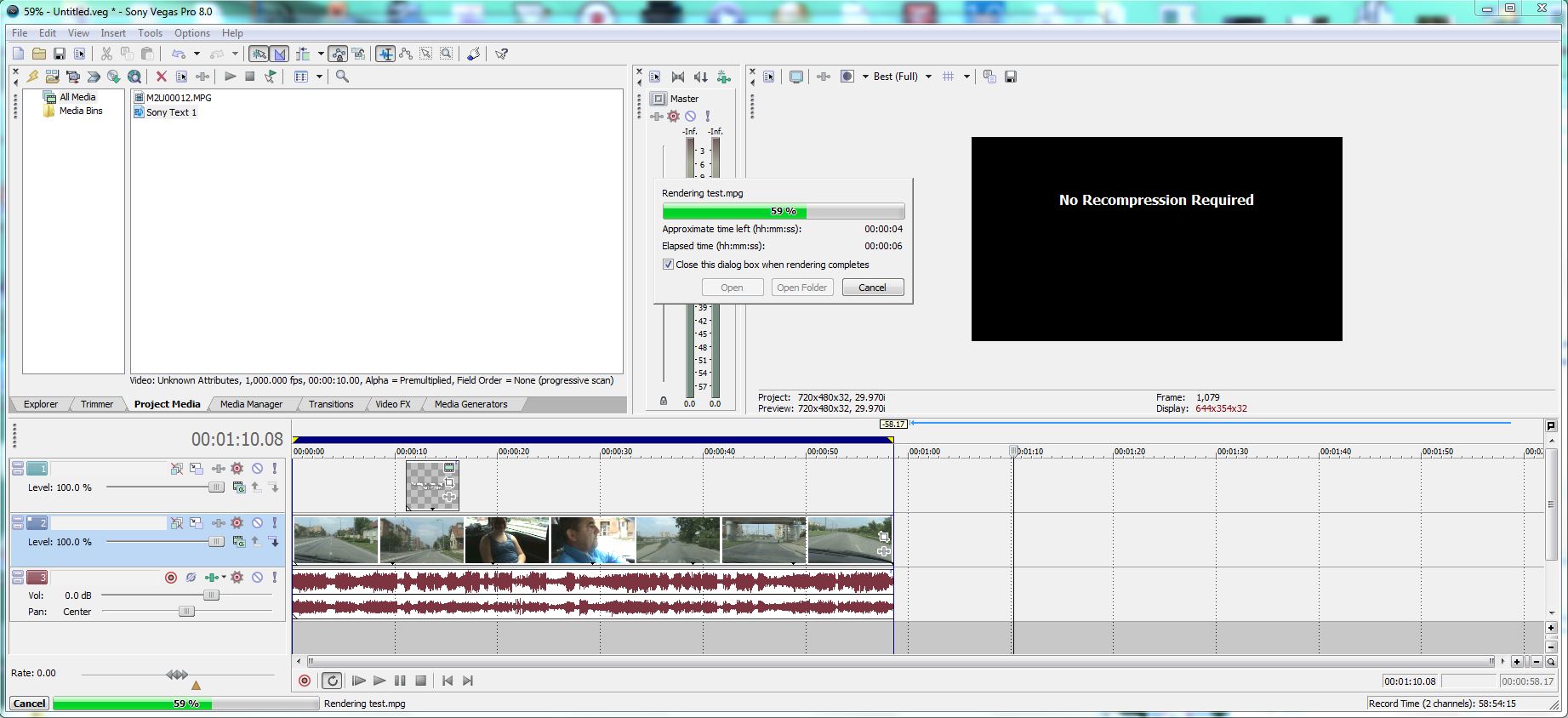Click the Cut scissors icon

[106, 54]
